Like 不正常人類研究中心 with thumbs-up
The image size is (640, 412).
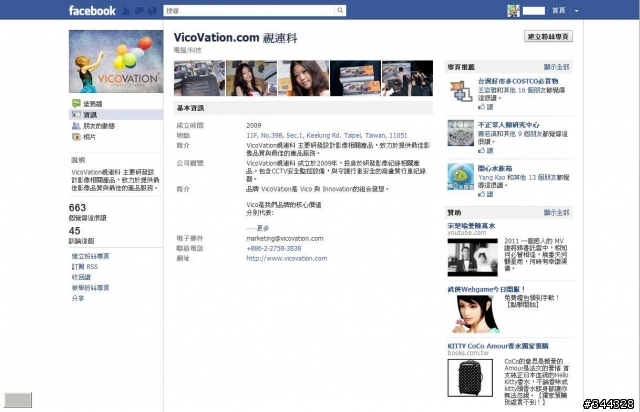click(486, 151)
